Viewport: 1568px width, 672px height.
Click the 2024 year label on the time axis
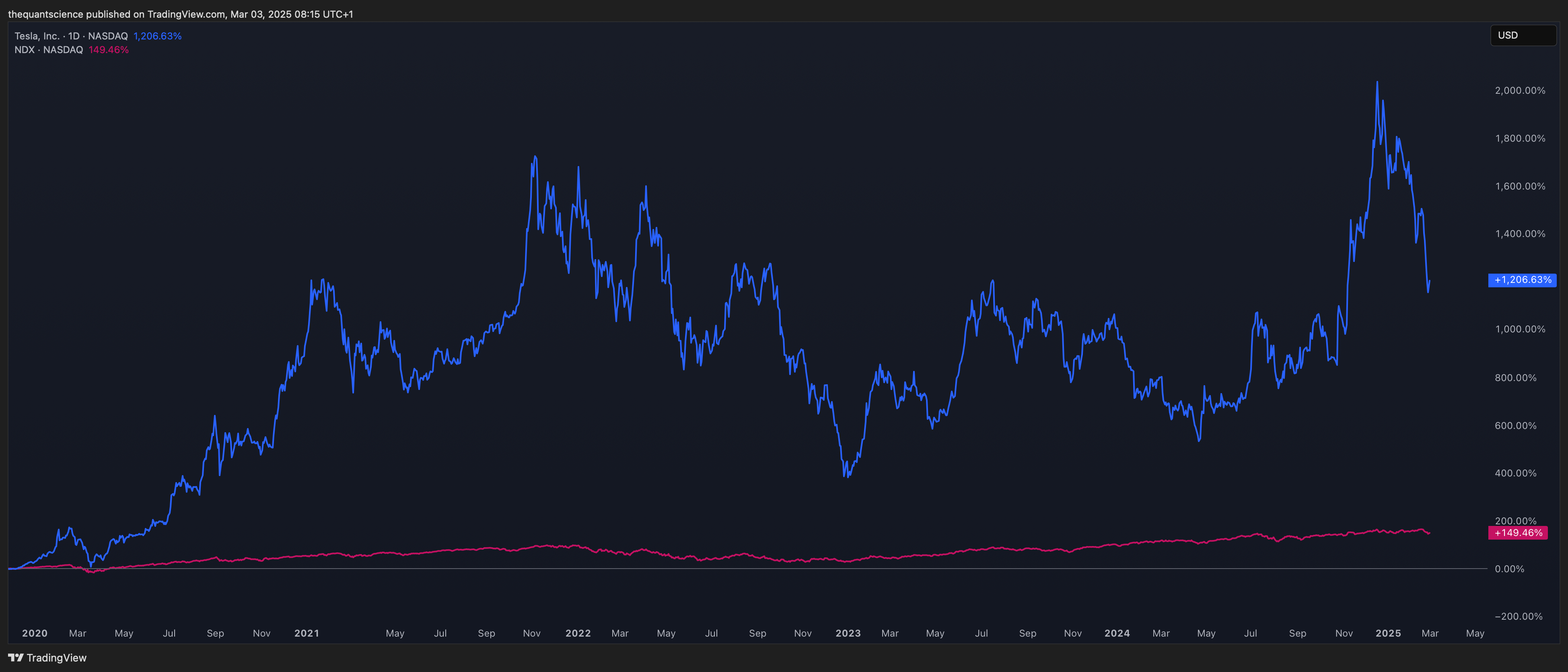1117,633
